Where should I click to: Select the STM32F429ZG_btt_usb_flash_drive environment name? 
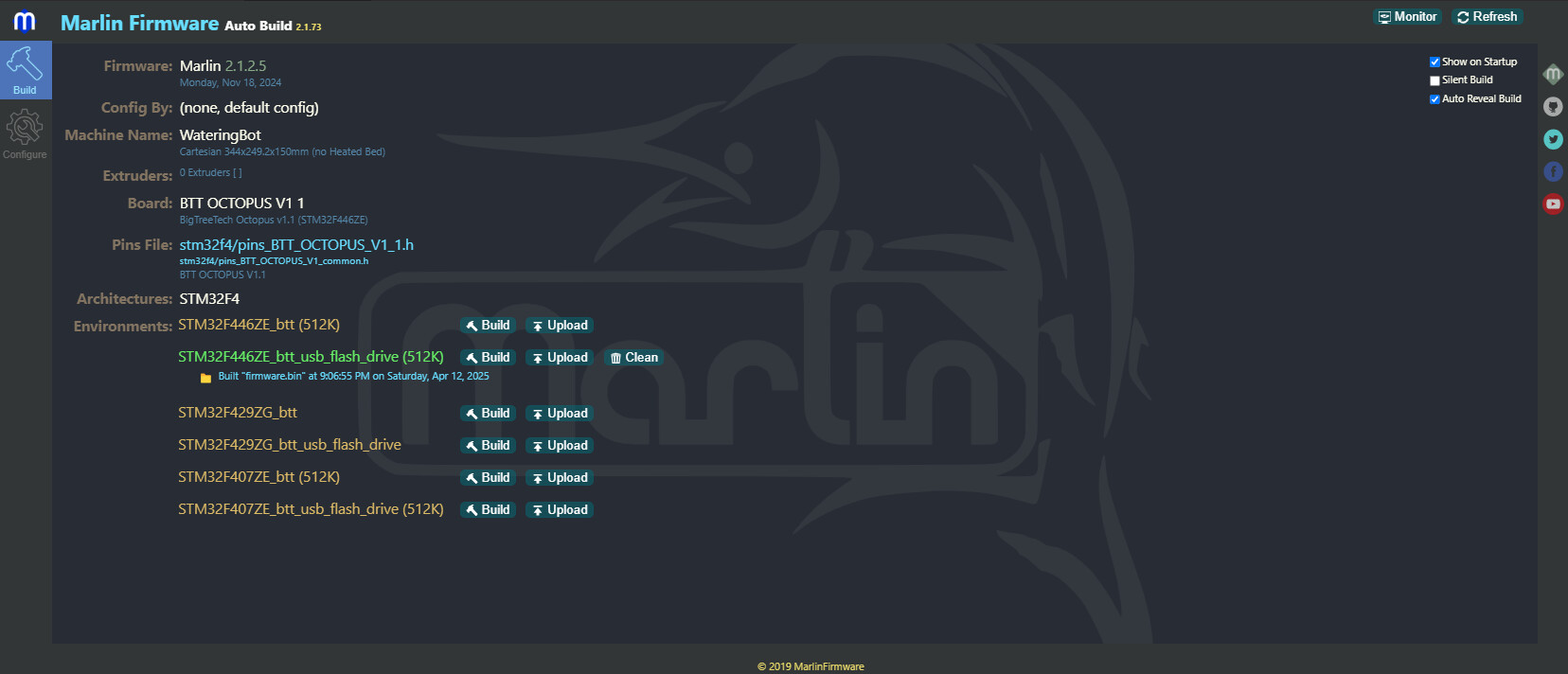[290, 445]
